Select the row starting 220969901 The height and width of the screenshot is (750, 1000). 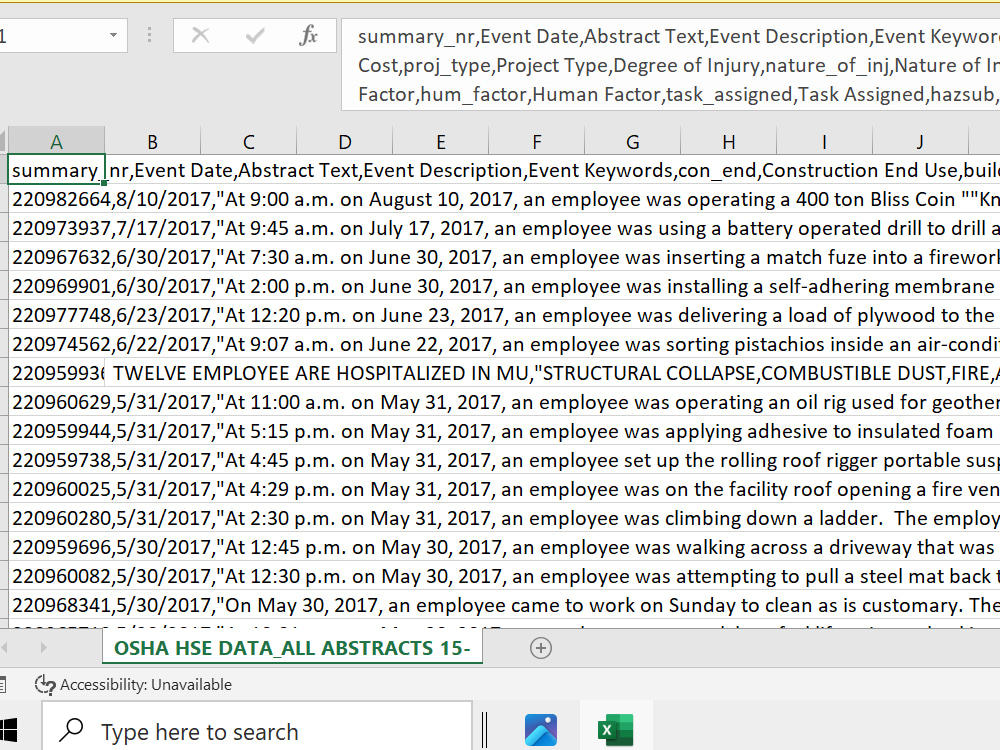[x=504, y=286]
